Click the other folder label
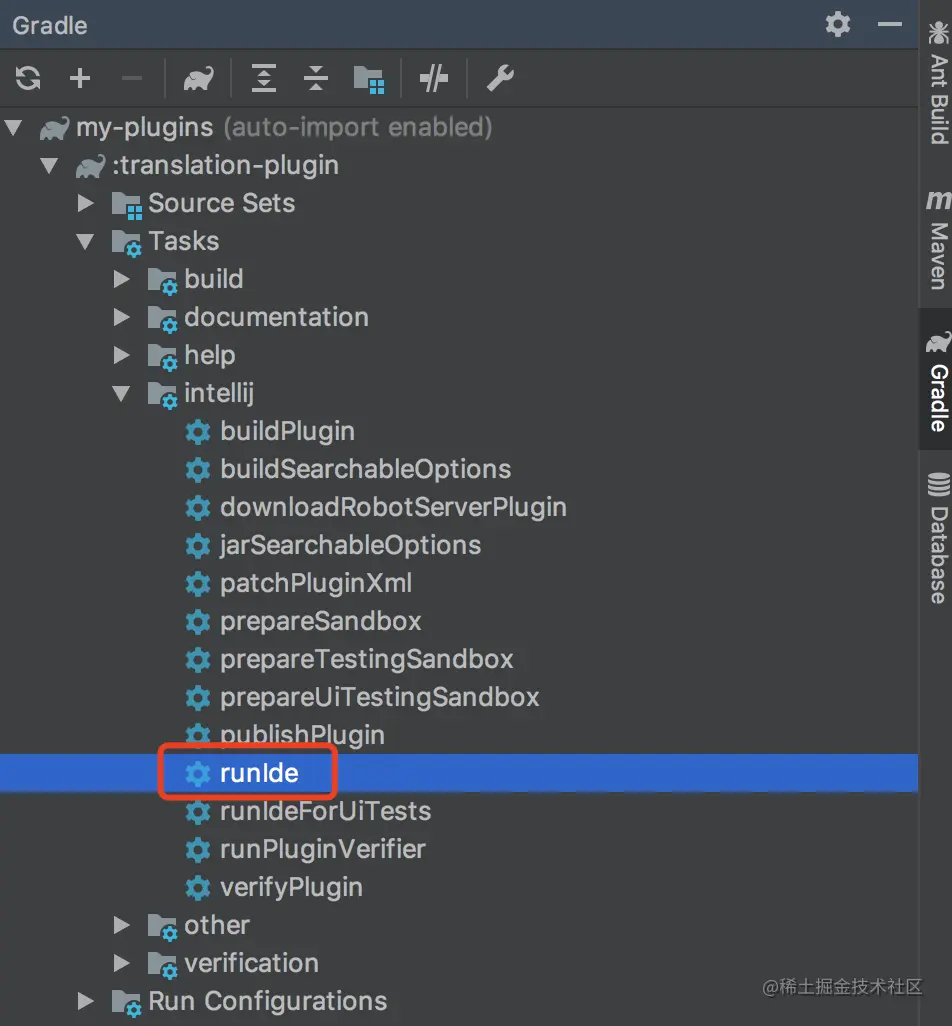 [x=217, y=925]
